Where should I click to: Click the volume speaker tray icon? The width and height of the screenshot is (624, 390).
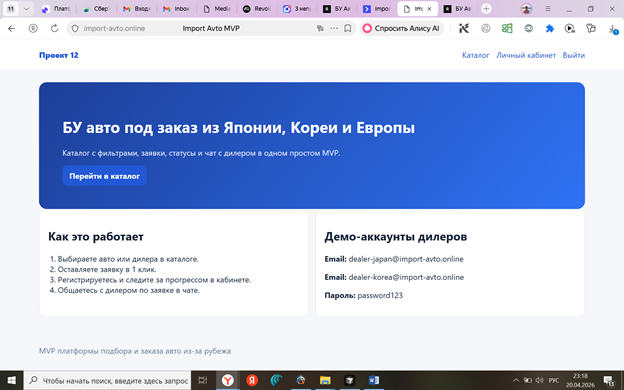tap(540, 380)
